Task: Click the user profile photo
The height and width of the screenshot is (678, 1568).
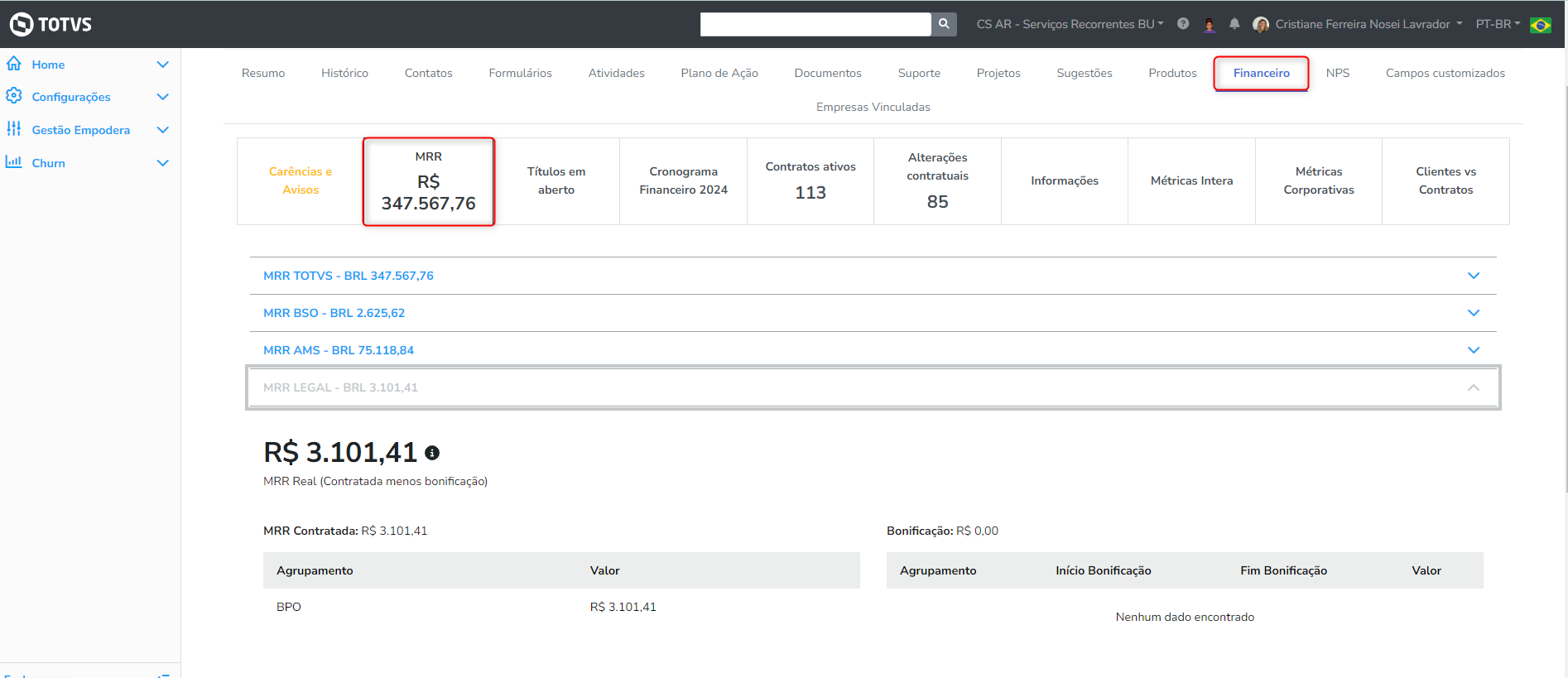Action: tap(1261, 25)
